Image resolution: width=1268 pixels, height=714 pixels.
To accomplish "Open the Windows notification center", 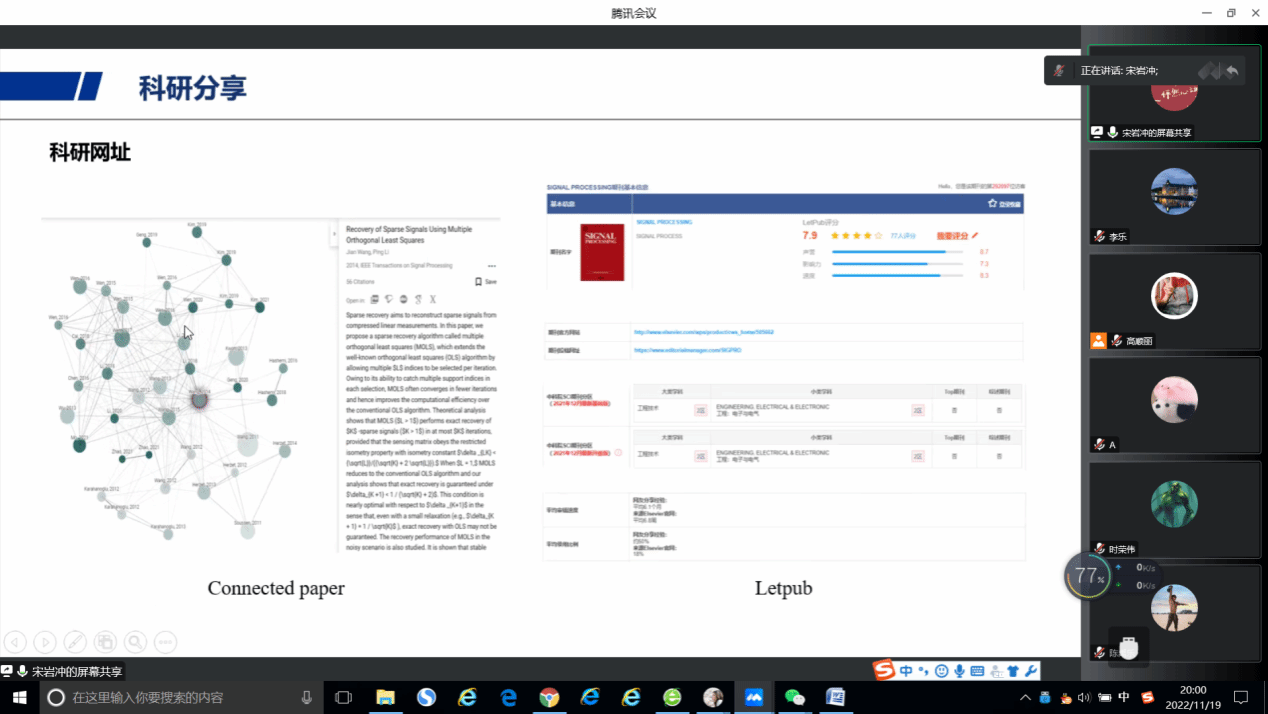I will point(1241,697).
